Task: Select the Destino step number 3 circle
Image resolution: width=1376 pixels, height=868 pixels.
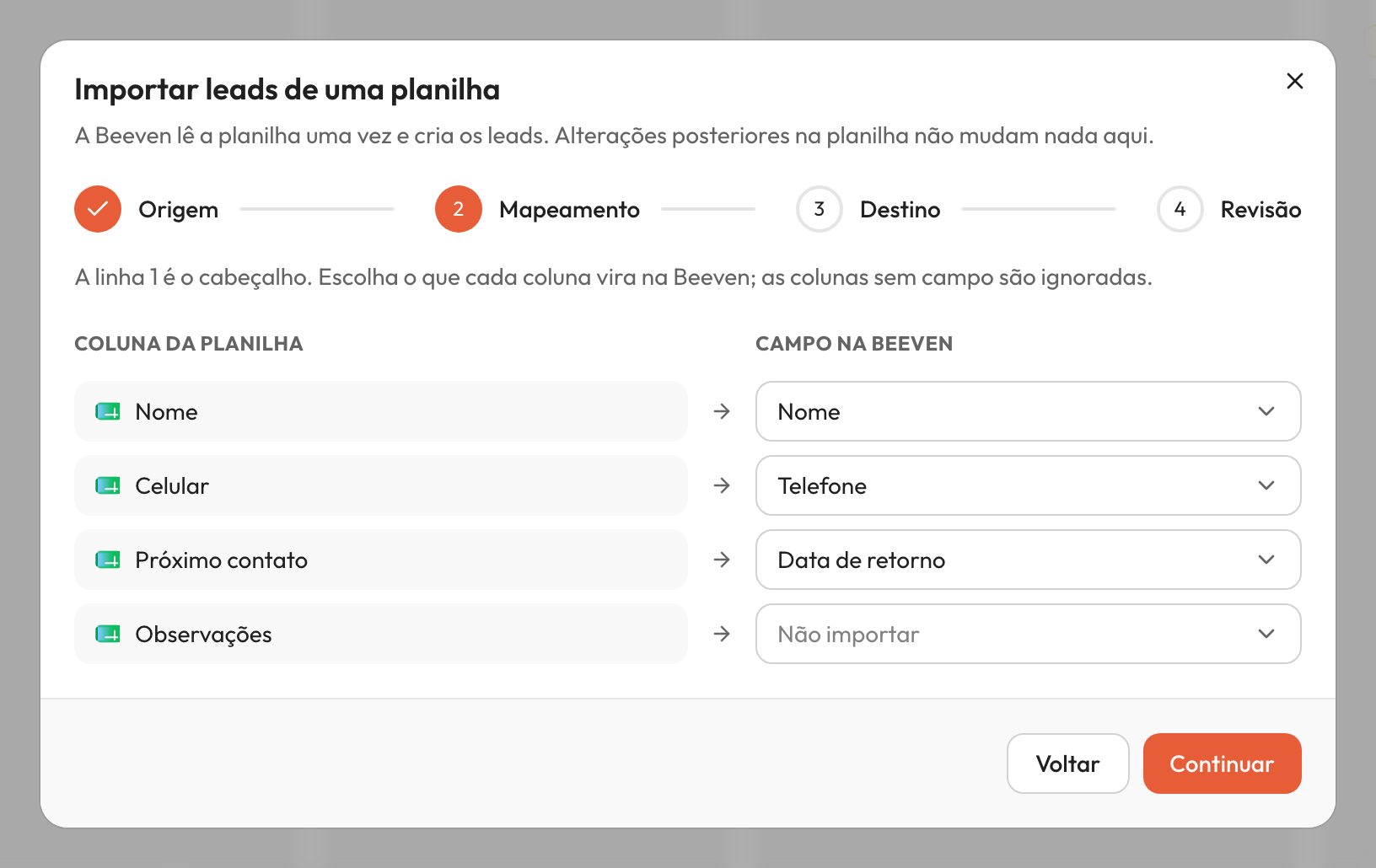Action: coord(820,209)
